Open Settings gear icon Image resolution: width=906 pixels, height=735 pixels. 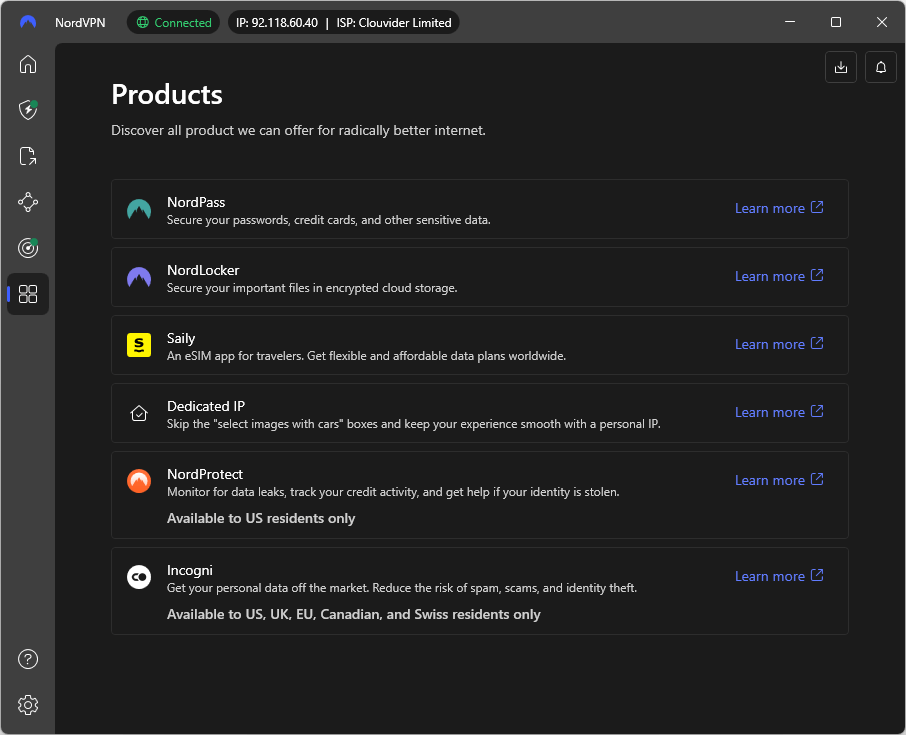click(x=28, y=705)
